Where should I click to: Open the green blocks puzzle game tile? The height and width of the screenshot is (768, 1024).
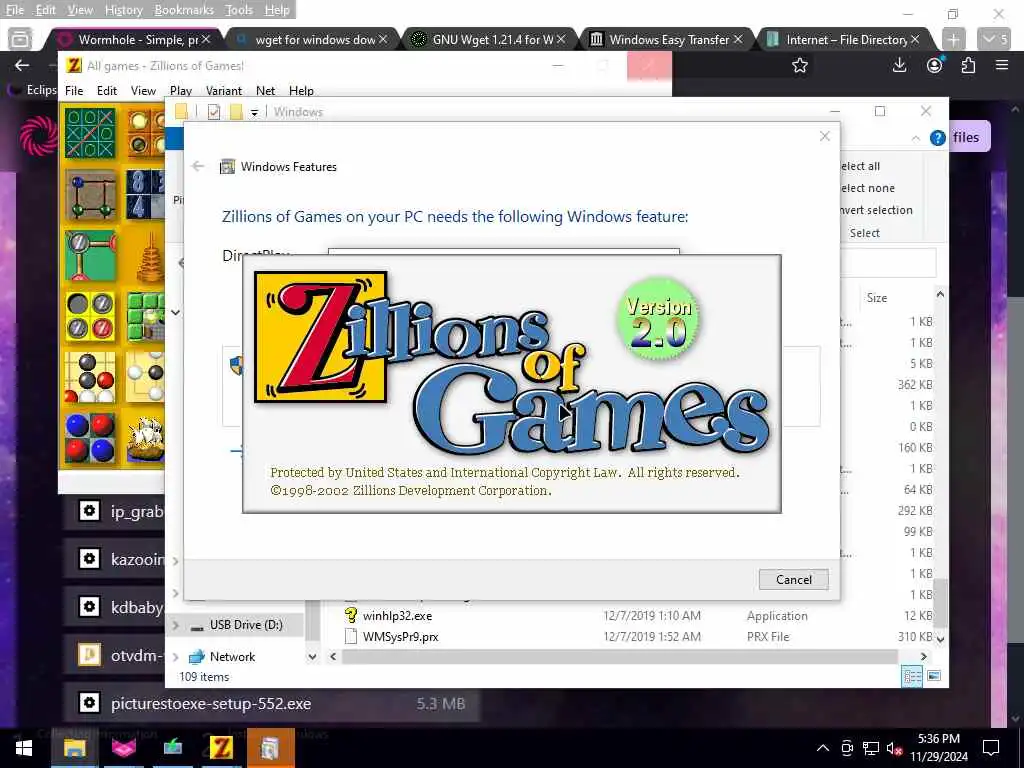(146, 316)
